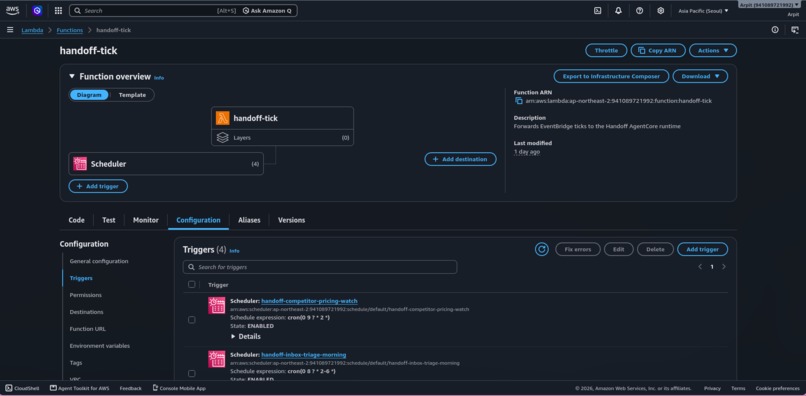Focus the Search for triggers field
This screenshot has width=806, height=396.
[x=320, y=267]
